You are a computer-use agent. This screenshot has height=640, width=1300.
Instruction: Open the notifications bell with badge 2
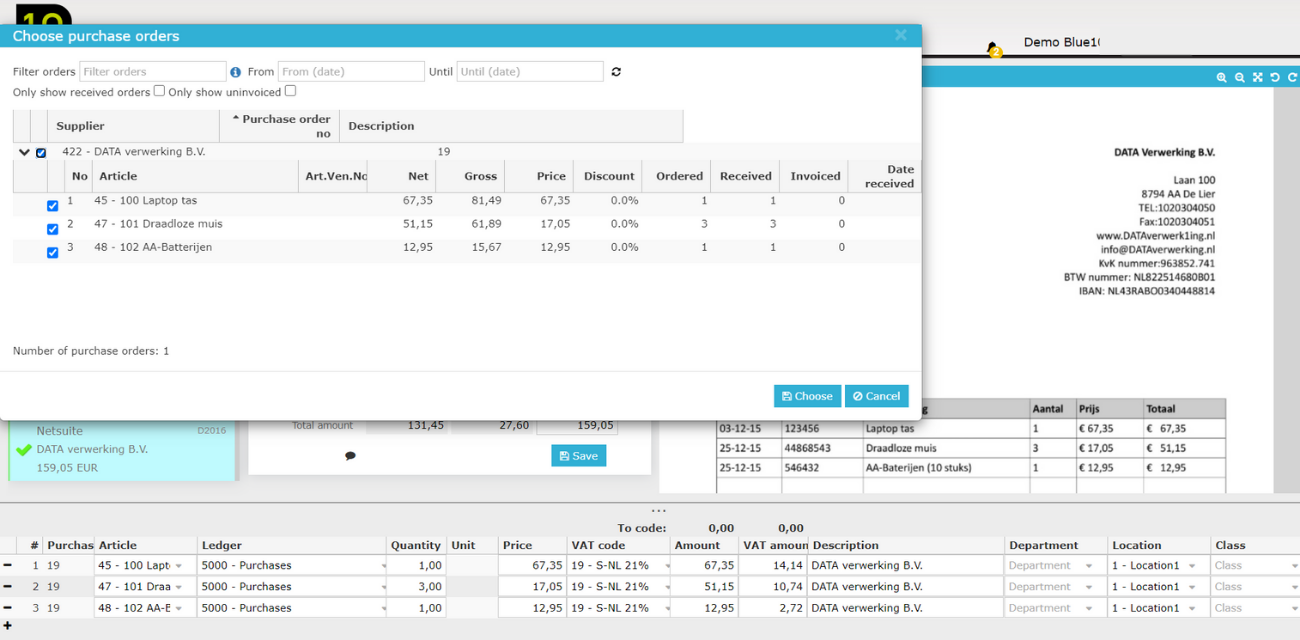point(993,49)
